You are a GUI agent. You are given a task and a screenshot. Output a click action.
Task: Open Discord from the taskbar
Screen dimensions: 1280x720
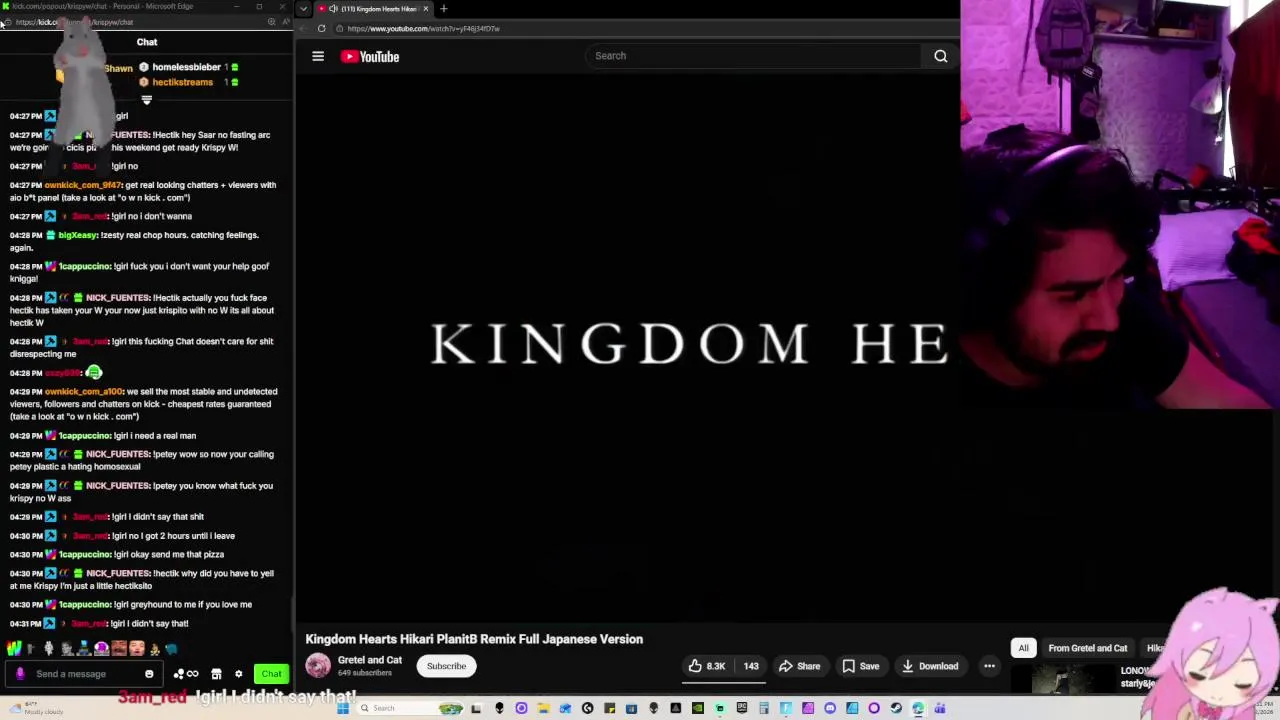point(830,708)
